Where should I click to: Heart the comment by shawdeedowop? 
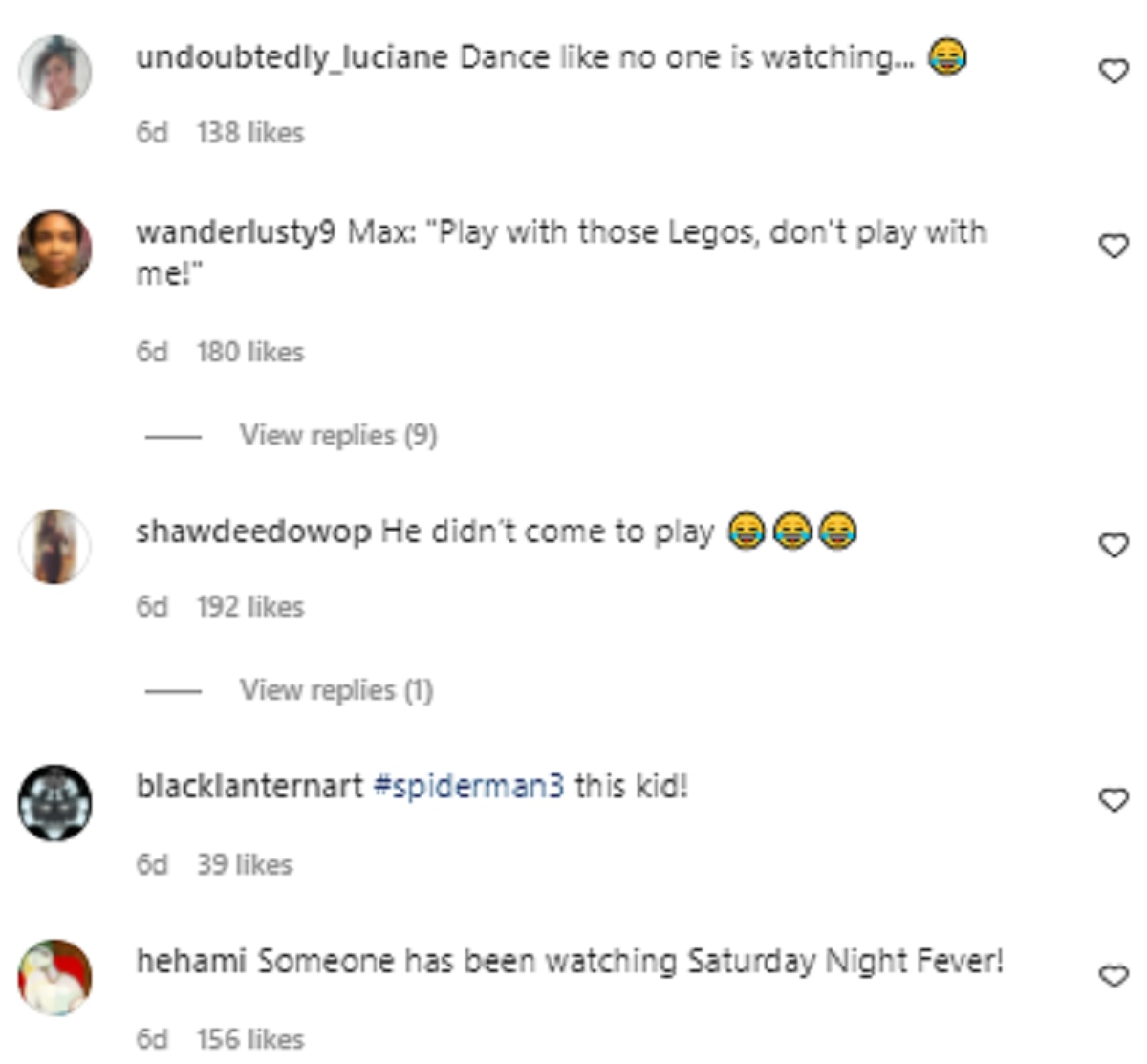(x=1114, y=546)
